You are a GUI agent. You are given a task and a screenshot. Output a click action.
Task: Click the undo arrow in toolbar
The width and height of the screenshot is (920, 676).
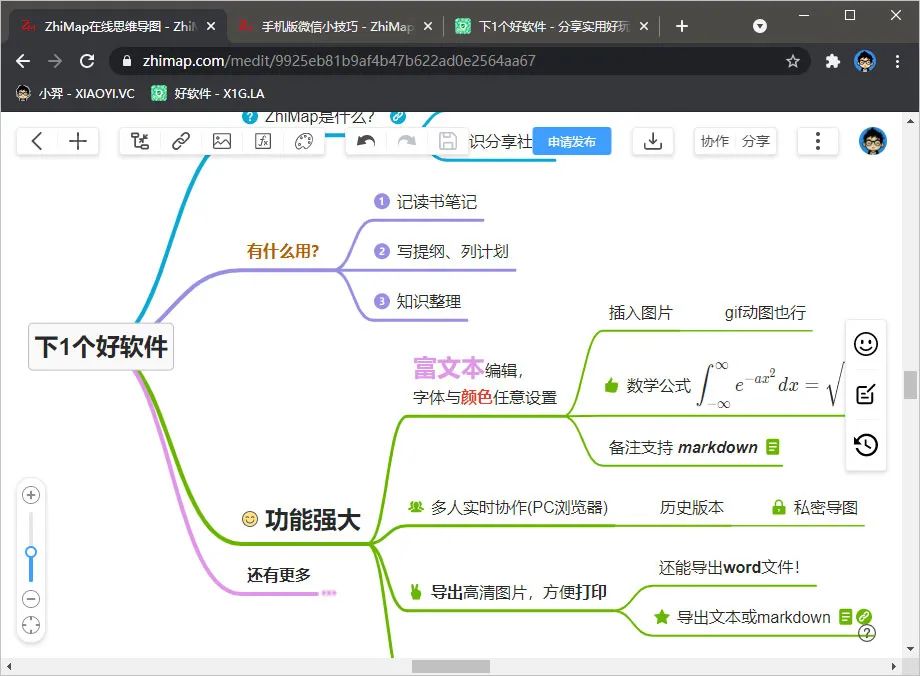coord(366,141)
